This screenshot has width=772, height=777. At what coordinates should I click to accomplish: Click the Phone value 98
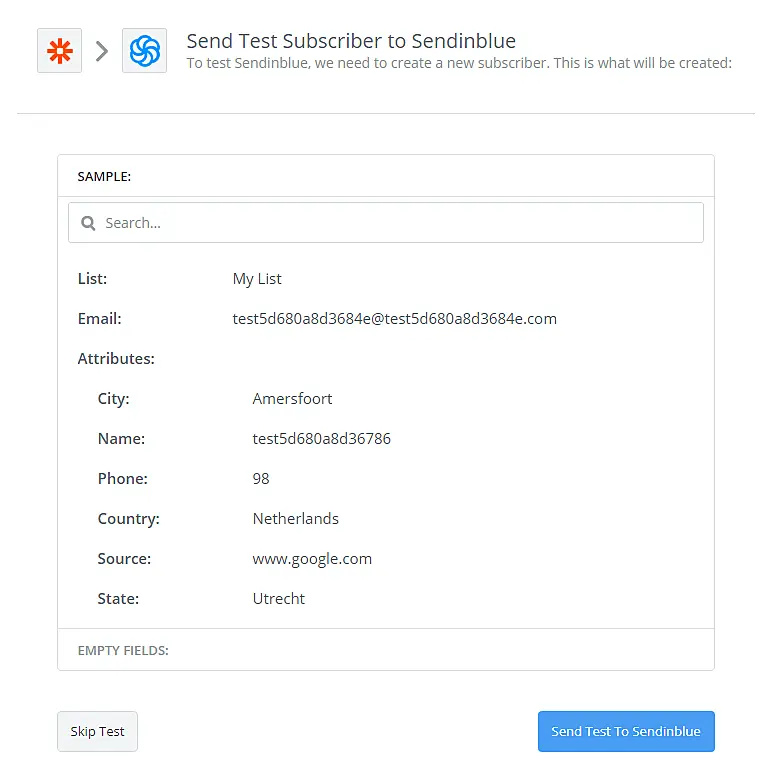tap(261, 479)
